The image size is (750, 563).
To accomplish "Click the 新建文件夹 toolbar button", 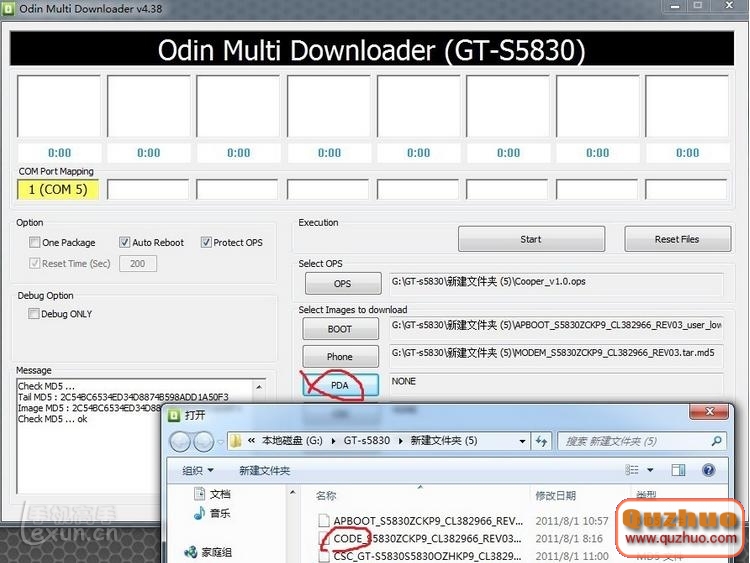I will coord(265,471).
